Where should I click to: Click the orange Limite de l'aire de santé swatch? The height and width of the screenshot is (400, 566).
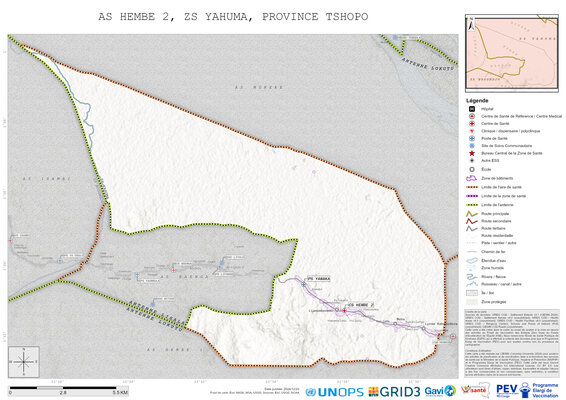point(471,187)
